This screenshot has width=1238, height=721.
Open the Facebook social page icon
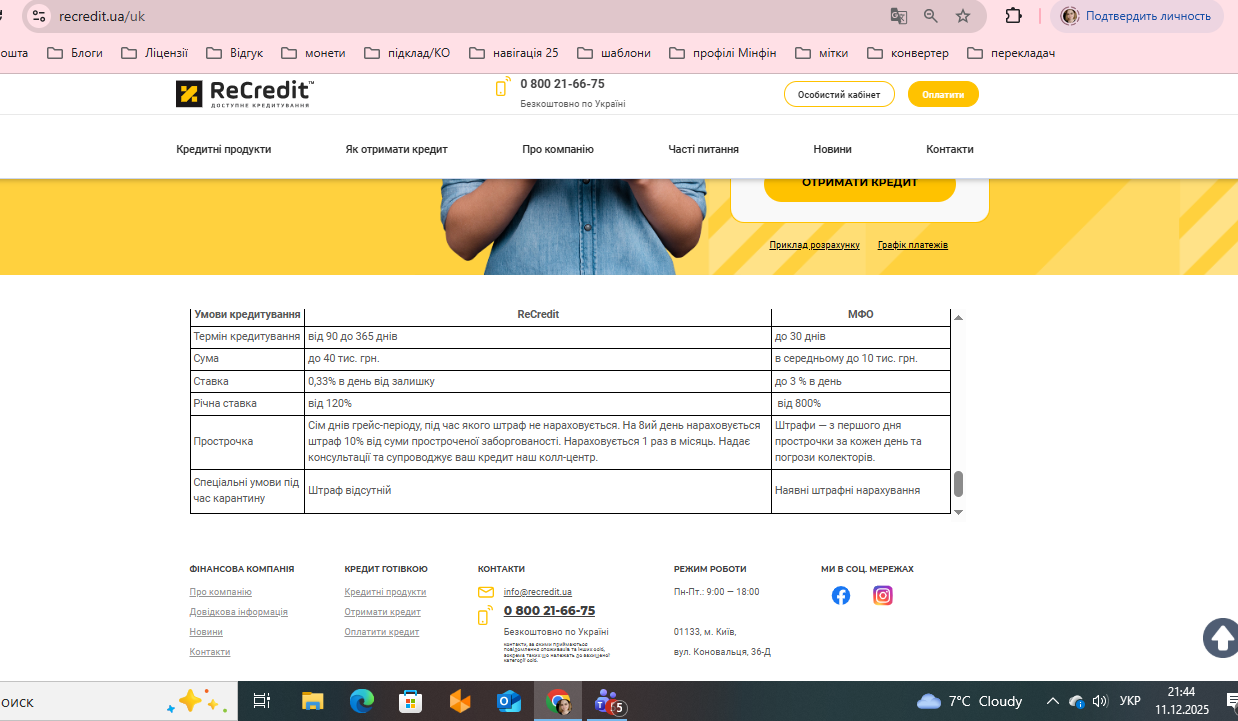[x=841, y=596]
